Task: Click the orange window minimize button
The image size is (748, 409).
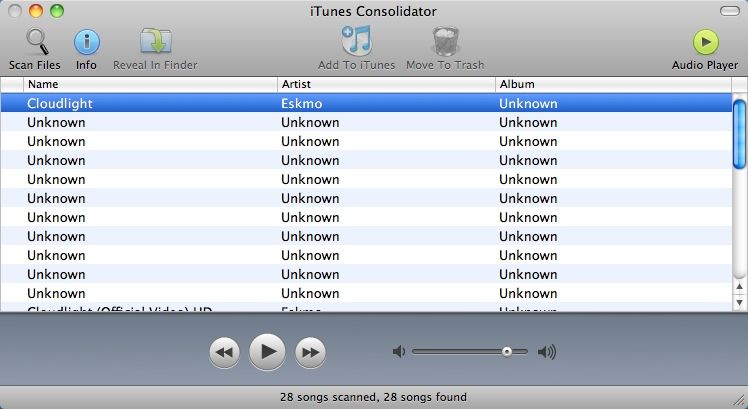Action: click(36, 11)
